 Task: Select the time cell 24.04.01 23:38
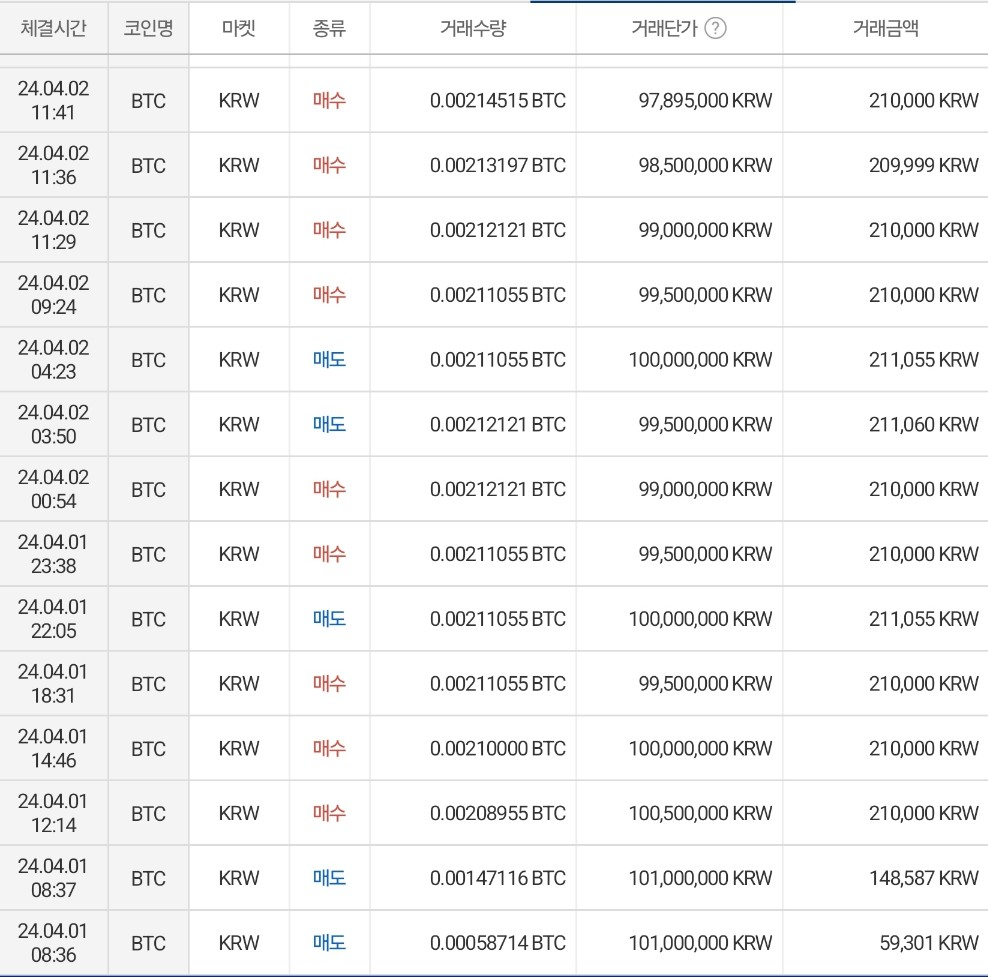coord(54,554)
